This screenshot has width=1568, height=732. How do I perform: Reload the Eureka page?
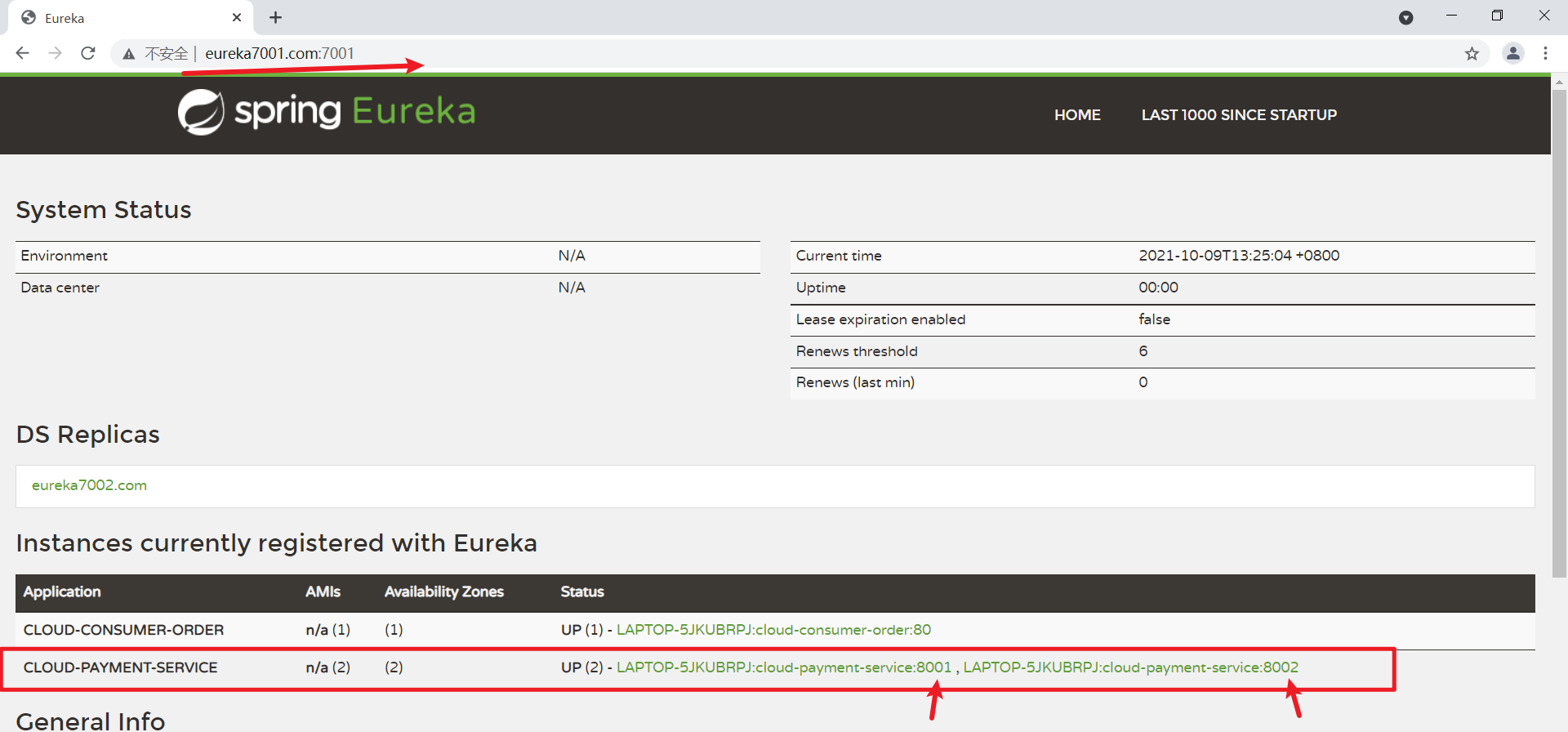88,53
